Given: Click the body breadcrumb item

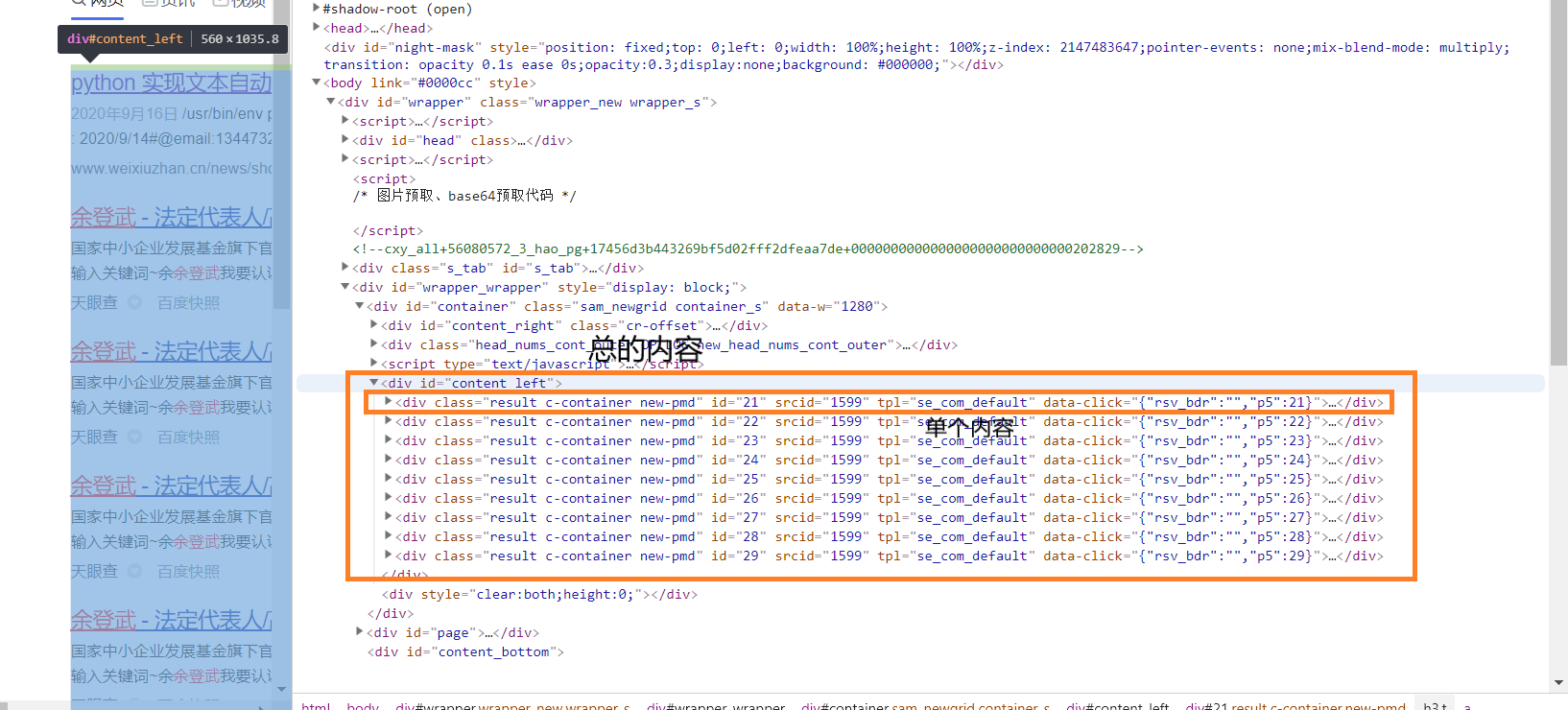Looking at the screenshot, I should point(363,705).
